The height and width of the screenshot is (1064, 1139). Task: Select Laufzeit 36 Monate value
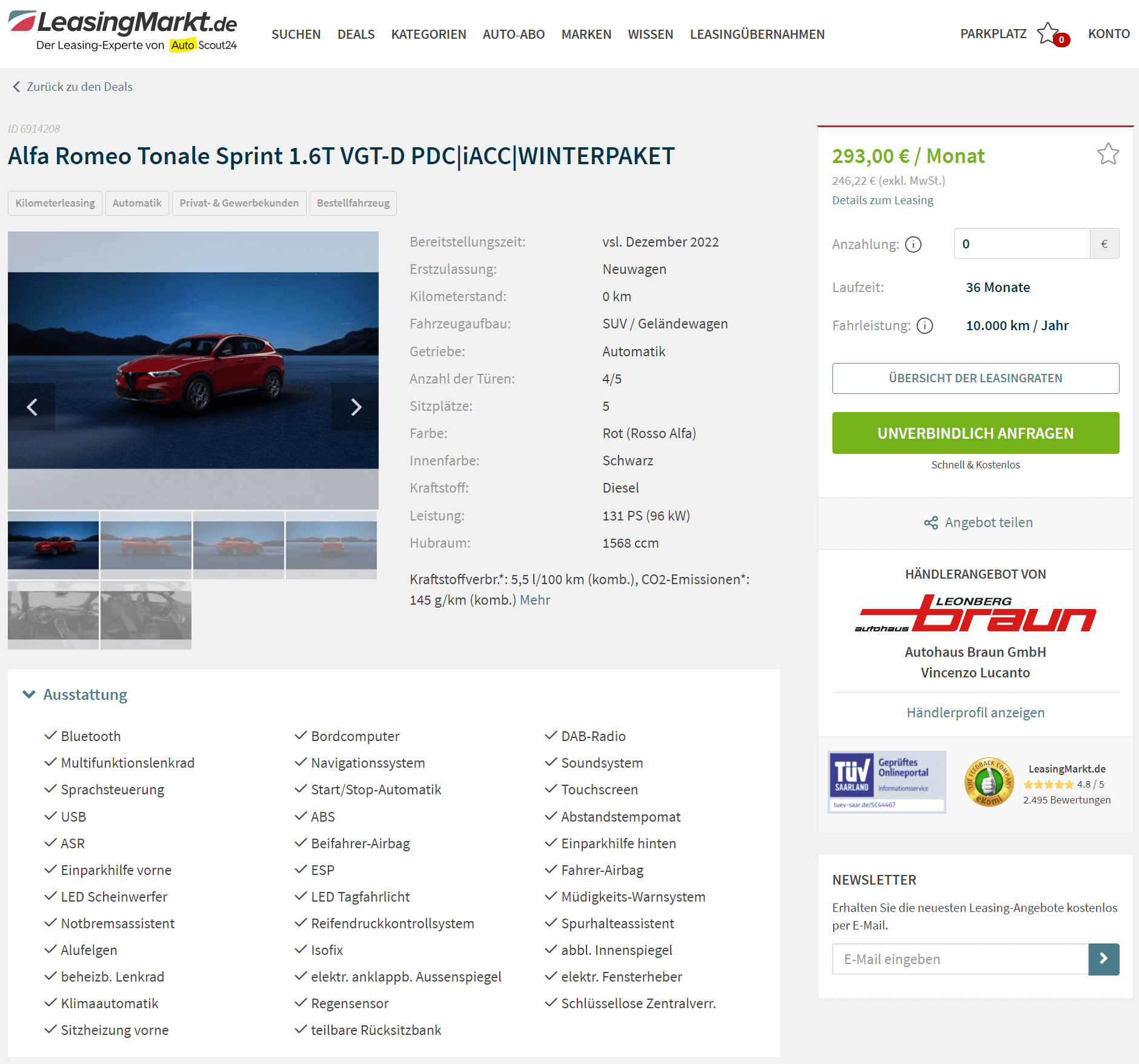point(998,287)
